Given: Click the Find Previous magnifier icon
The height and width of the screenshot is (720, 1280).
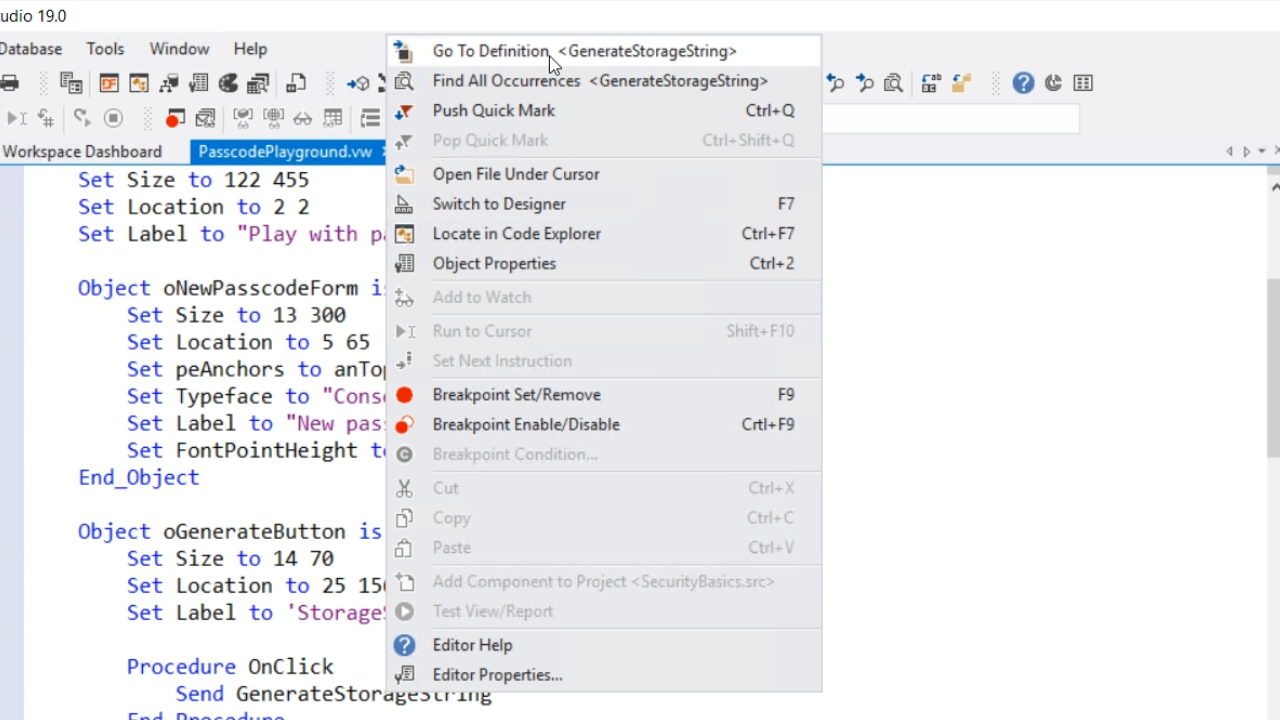Looking at the screenshot, I should point(836,84).
